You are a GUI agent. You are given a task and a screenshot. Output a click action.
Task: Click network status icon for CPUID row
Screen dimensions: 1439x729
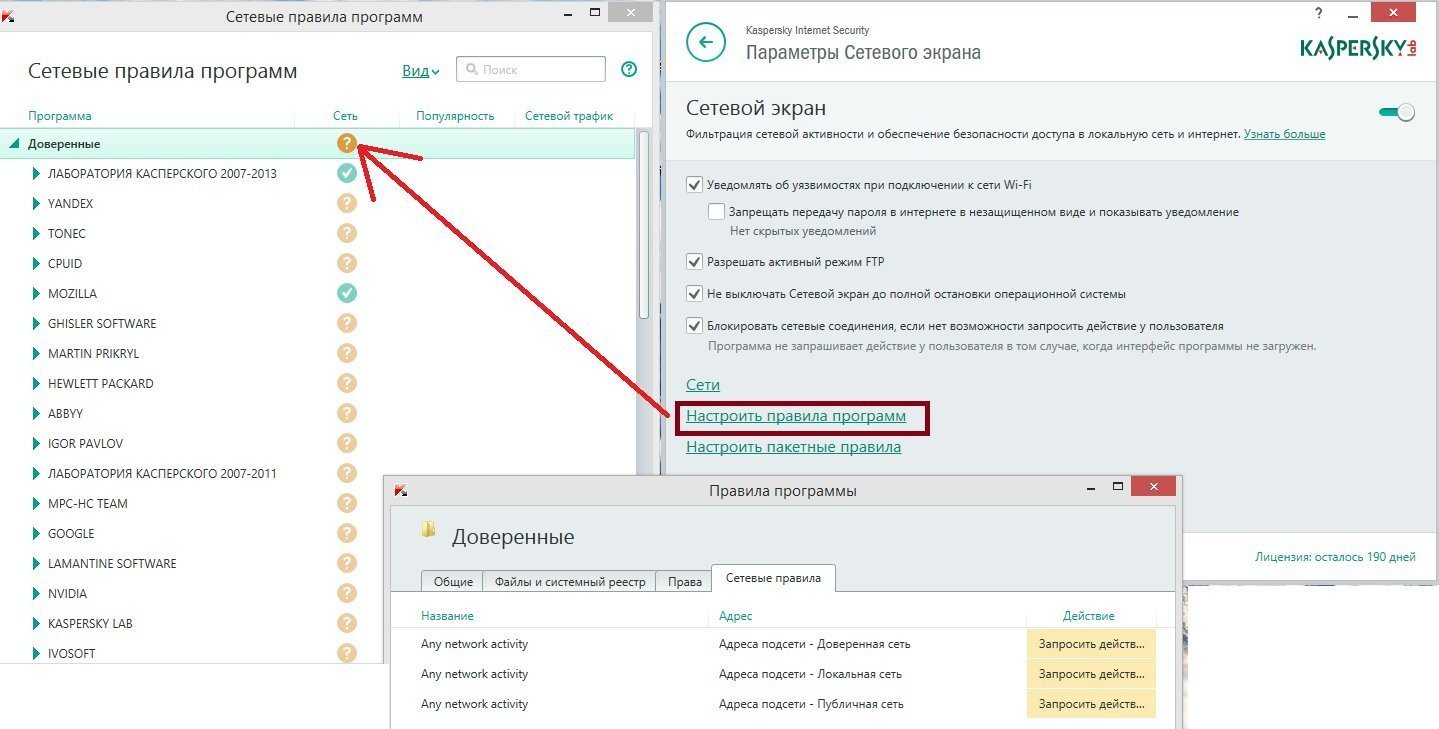coord(346,263)
